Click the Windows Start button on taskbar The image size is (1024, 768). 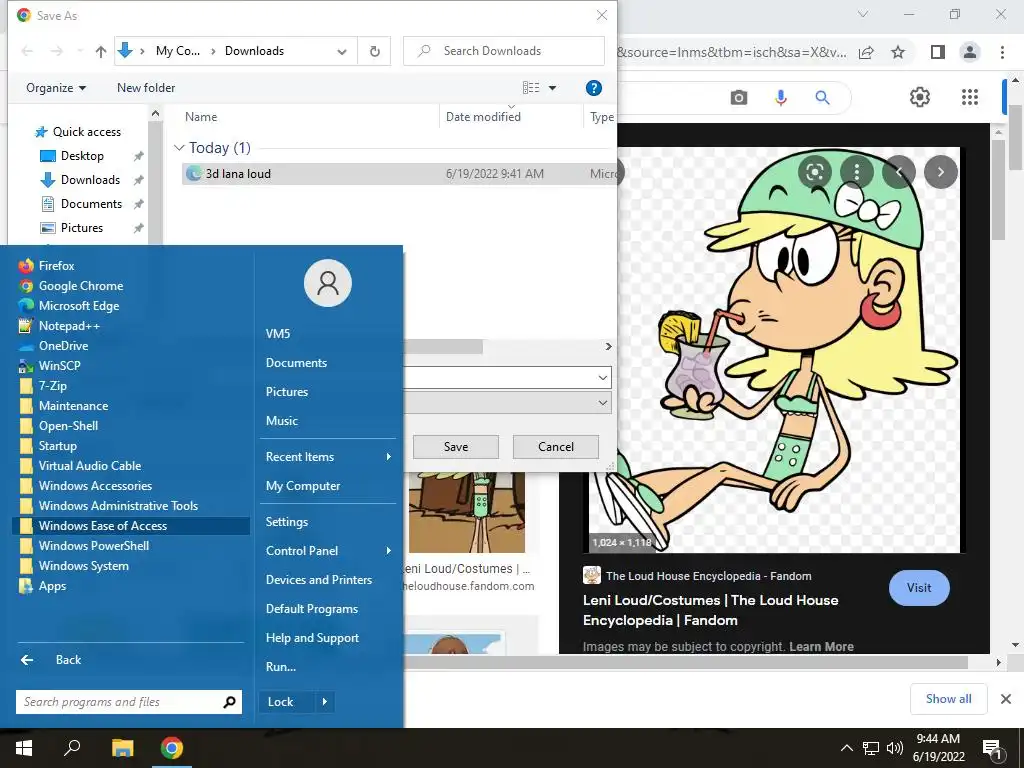point(24,748)
